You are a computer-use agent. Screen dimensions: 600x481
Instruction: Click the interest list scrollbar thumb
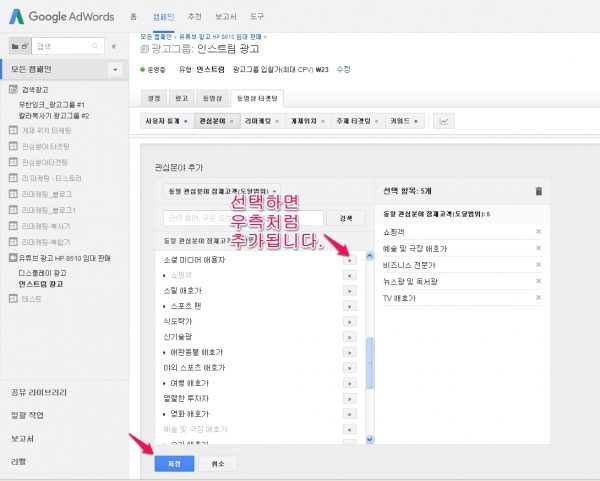tap(370, 363)
